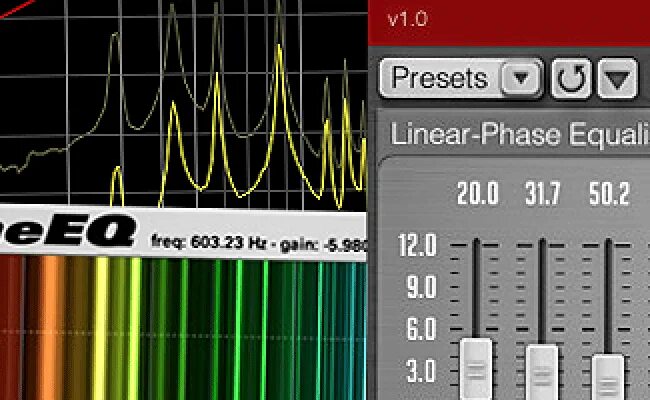Click the v1.0 version label
The height and width of the screenshot is (400, 650).
click(407, 19)
